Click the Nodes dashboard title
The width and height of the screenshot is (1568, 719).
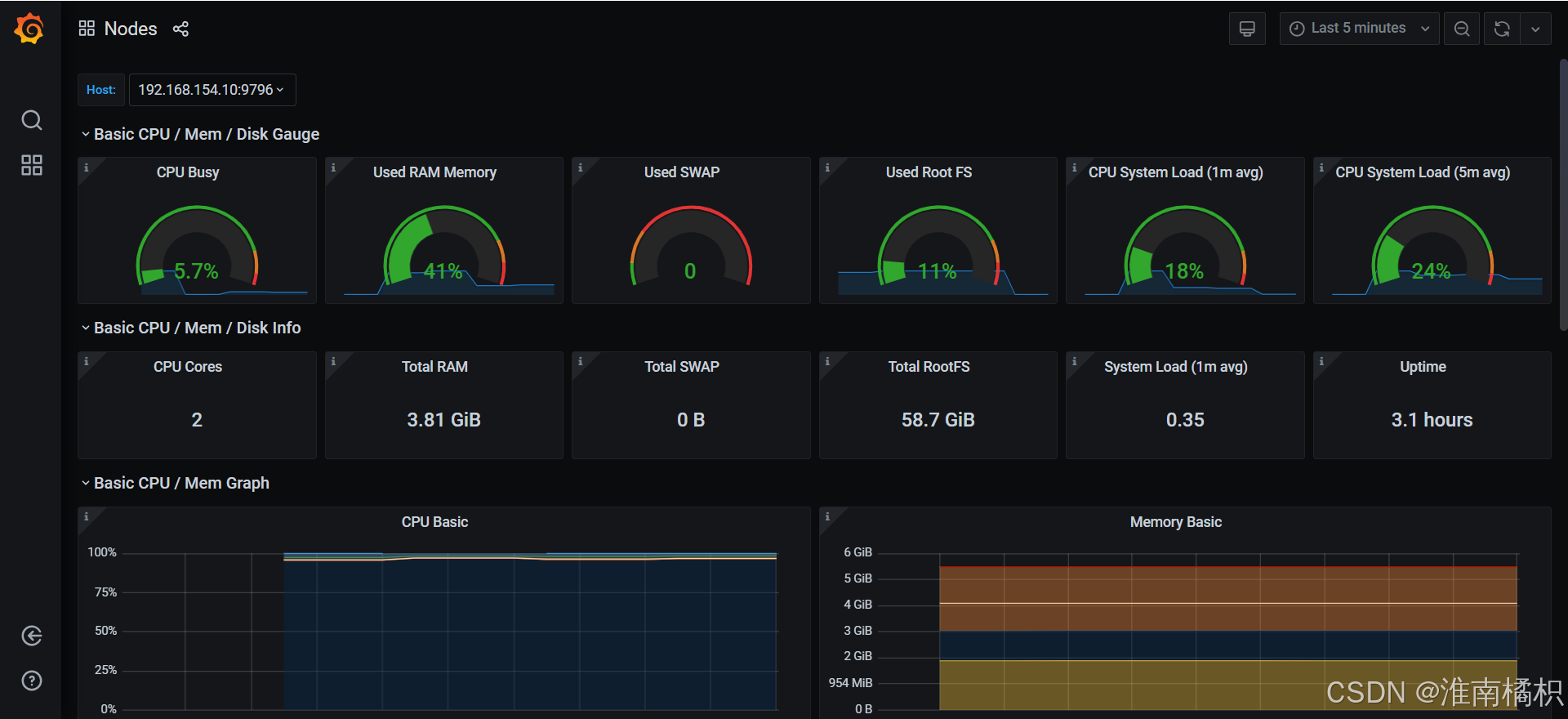coord(131,29)
